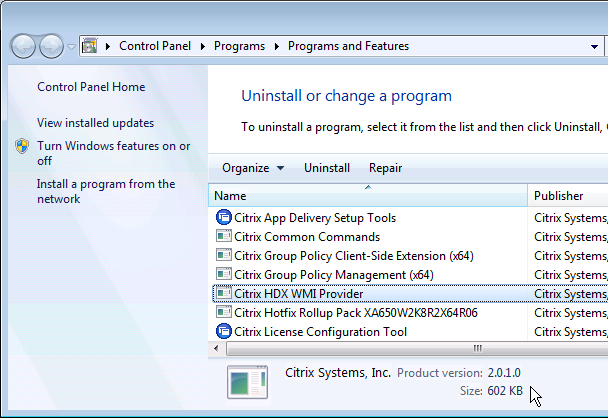This screenshot has width=608, height=418.
Task: Open Turn Windows features on or off
Action: coord(113,153)
